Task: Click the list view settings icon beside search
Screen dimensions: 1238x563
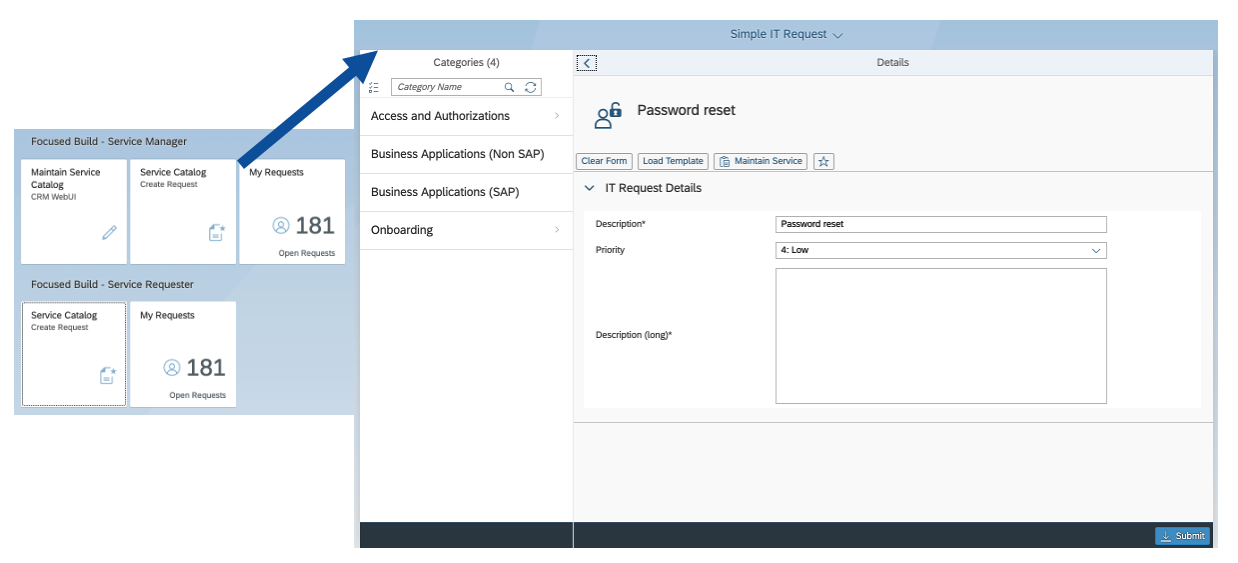Action: point(374,87)
